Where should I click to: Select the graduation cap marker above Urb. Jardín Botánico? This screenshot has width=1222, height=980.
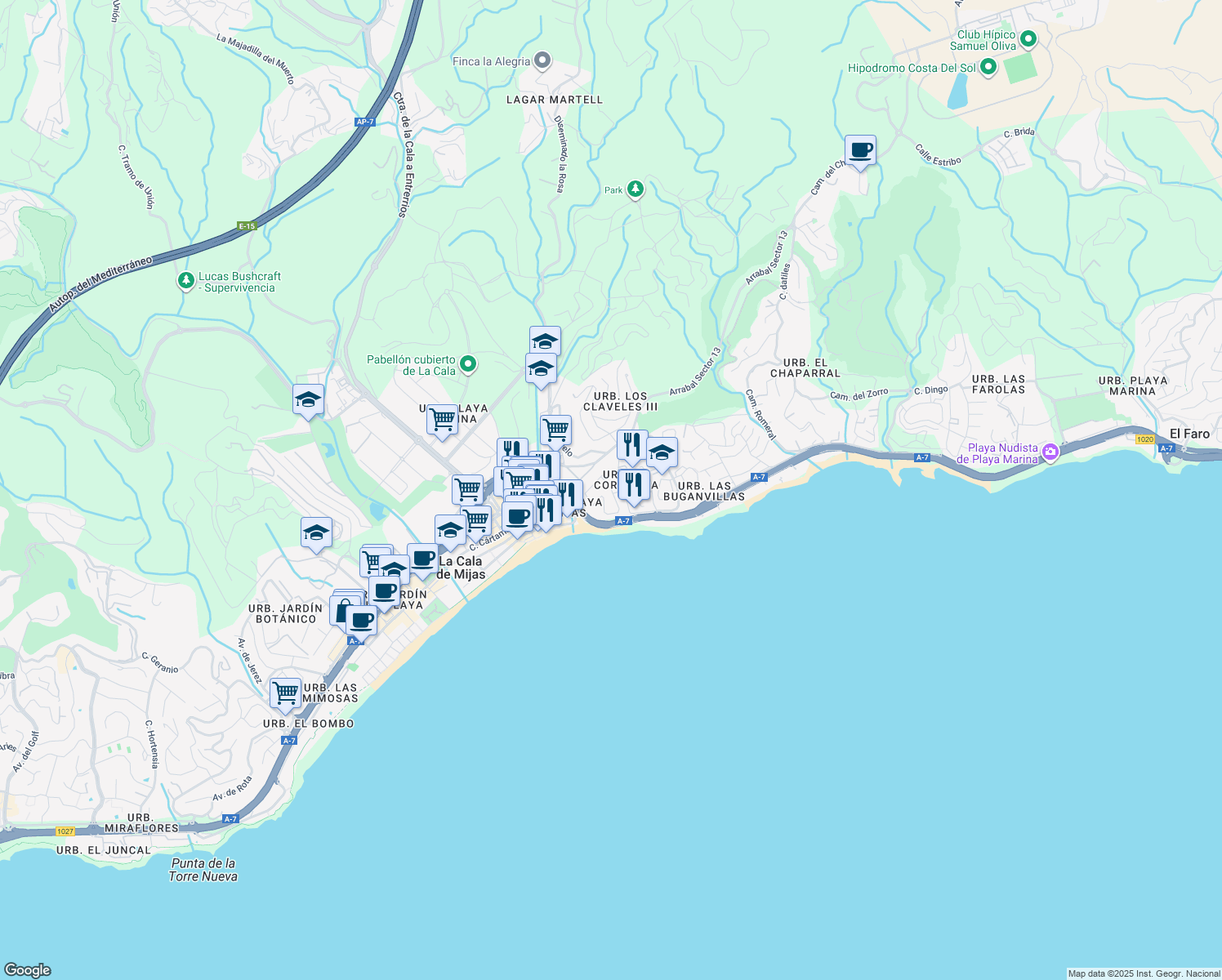point(315,532)
